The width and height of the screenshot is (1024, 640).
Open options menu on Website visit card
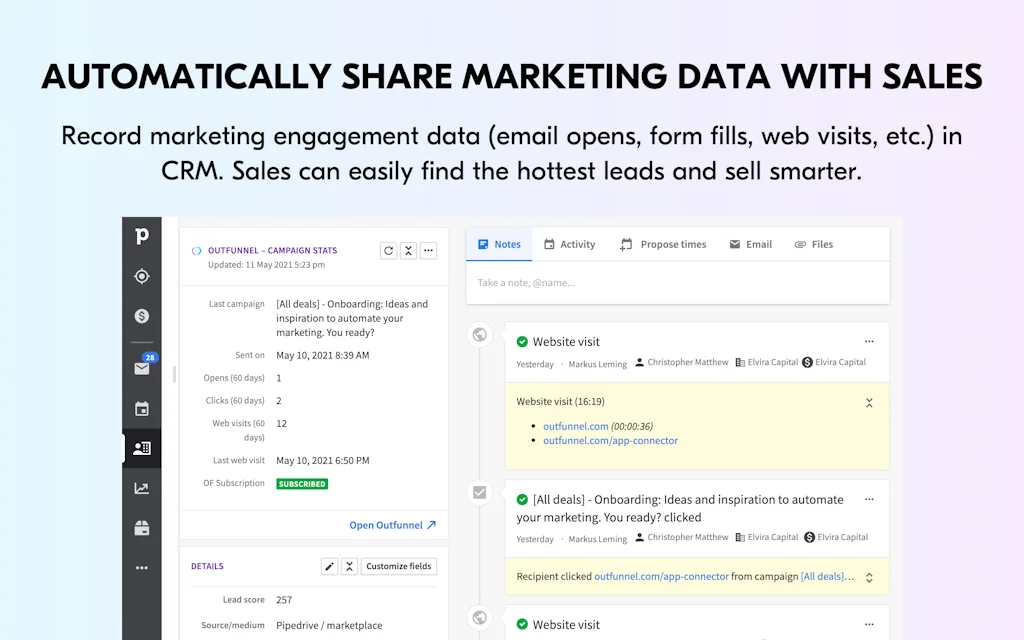tap(869, 341)
